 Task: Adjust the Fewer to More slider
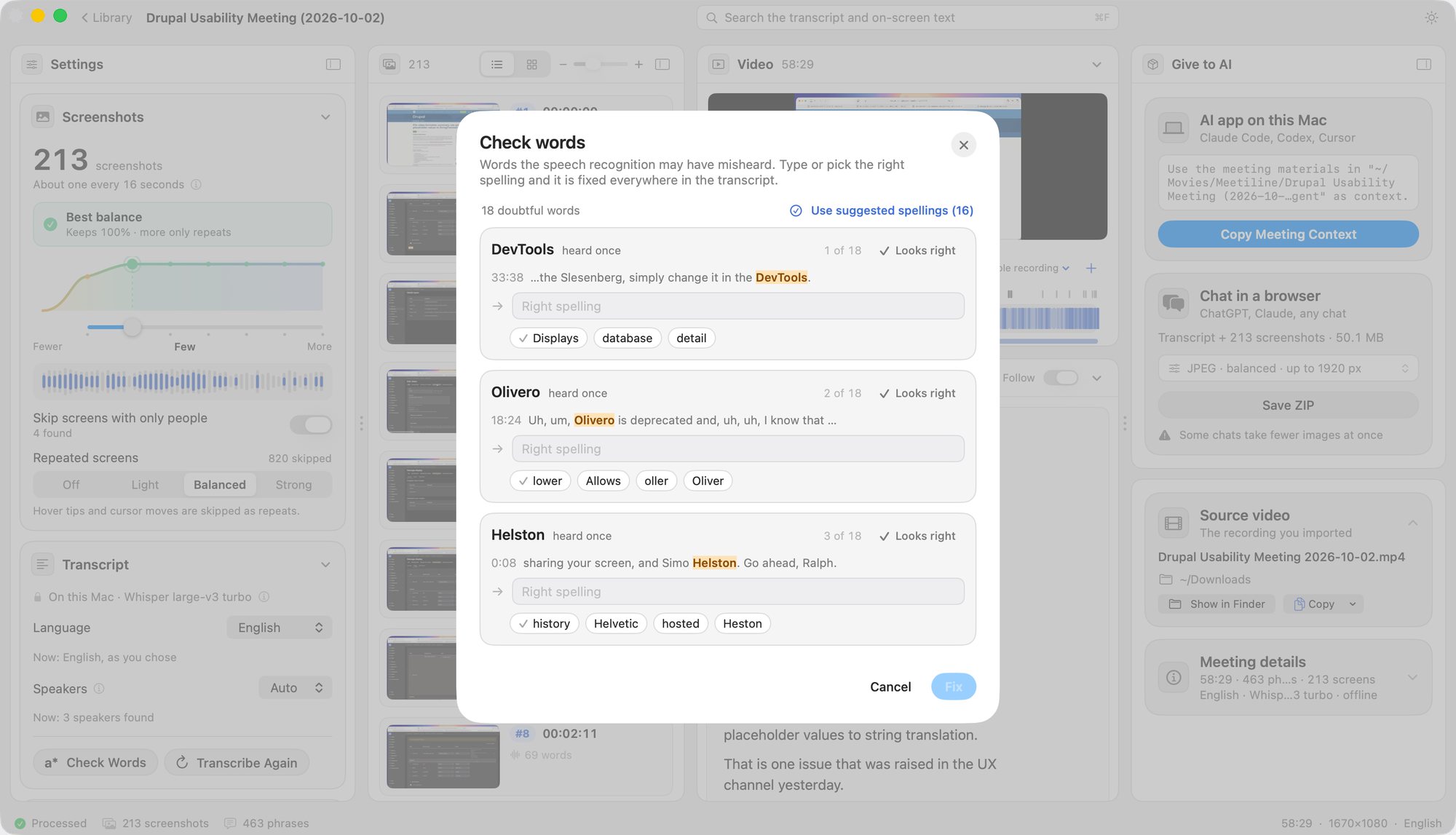click(132, 328)
